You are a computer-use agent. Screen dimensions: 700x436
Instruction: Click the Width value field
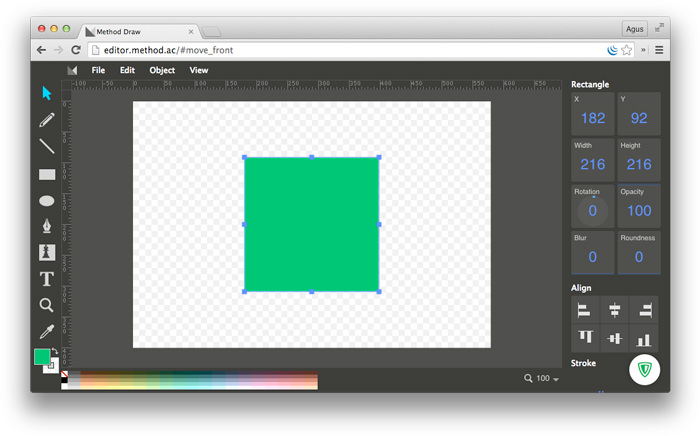(593, 164)
